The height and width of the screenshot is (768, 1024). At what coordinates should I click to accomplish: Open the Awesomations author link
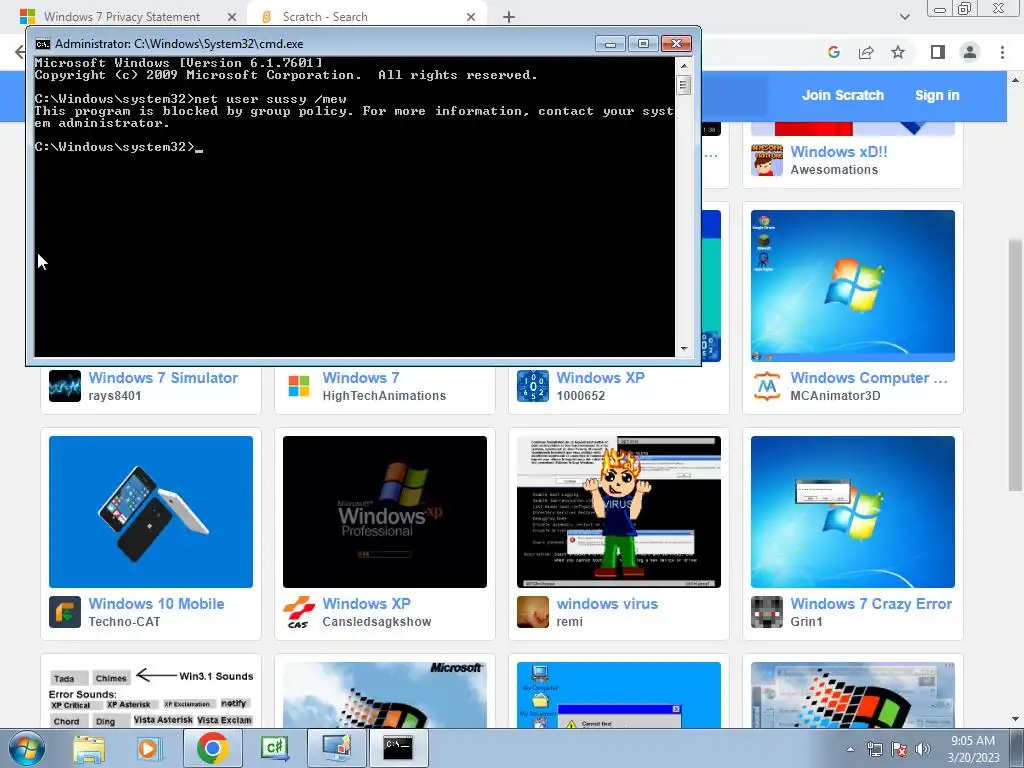tap(834, 170)
